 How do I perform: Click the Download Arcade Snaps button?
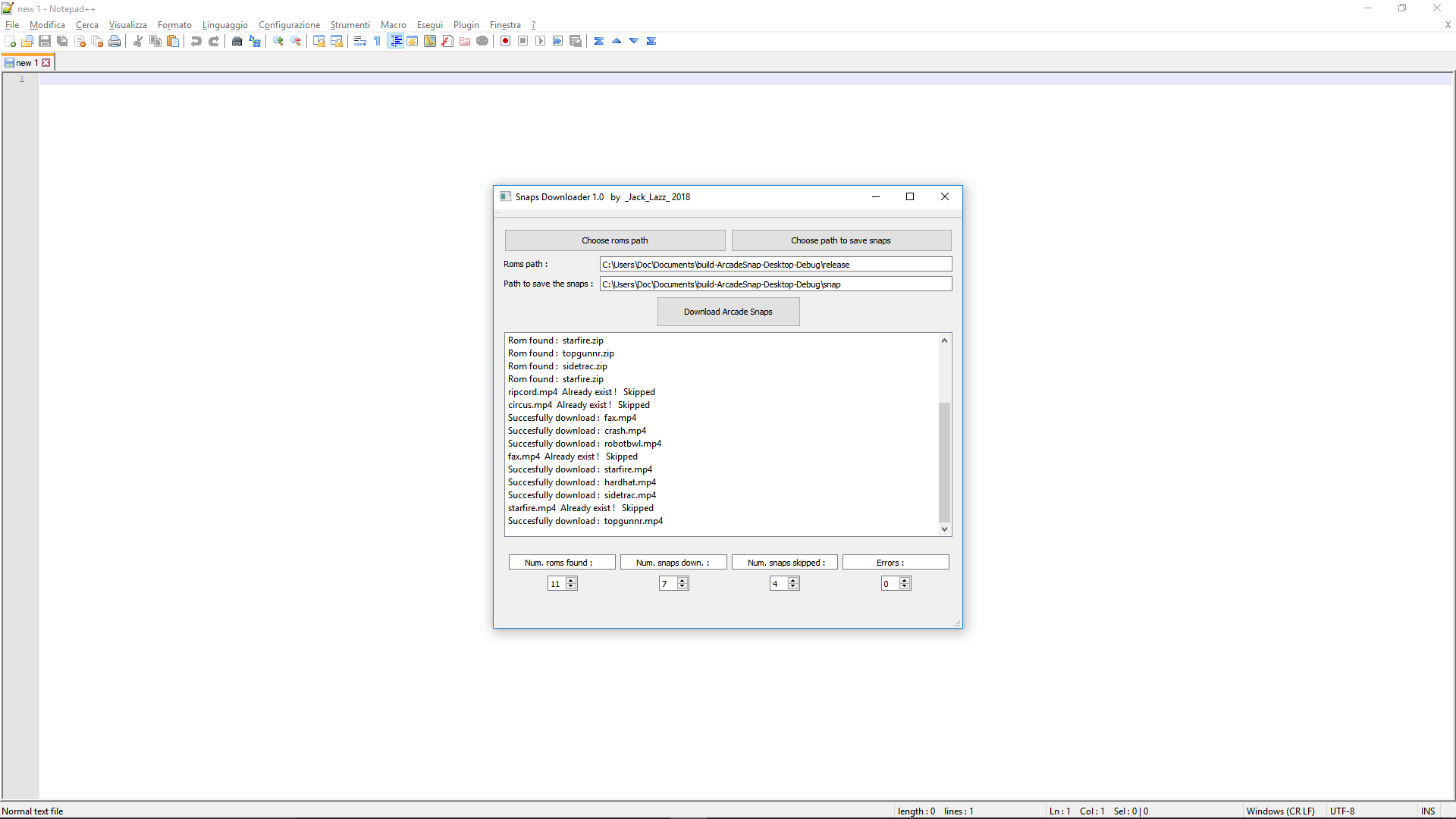728,311
